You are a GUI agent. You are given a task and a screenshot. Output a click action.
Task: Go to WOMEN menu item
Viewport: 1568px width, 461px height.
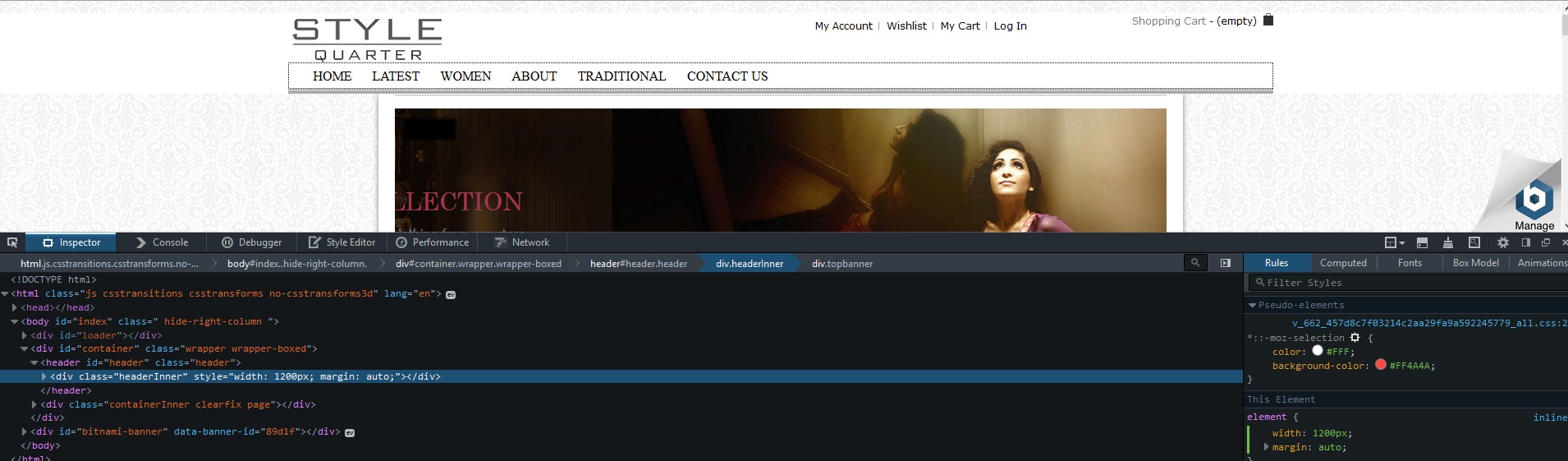465,76
